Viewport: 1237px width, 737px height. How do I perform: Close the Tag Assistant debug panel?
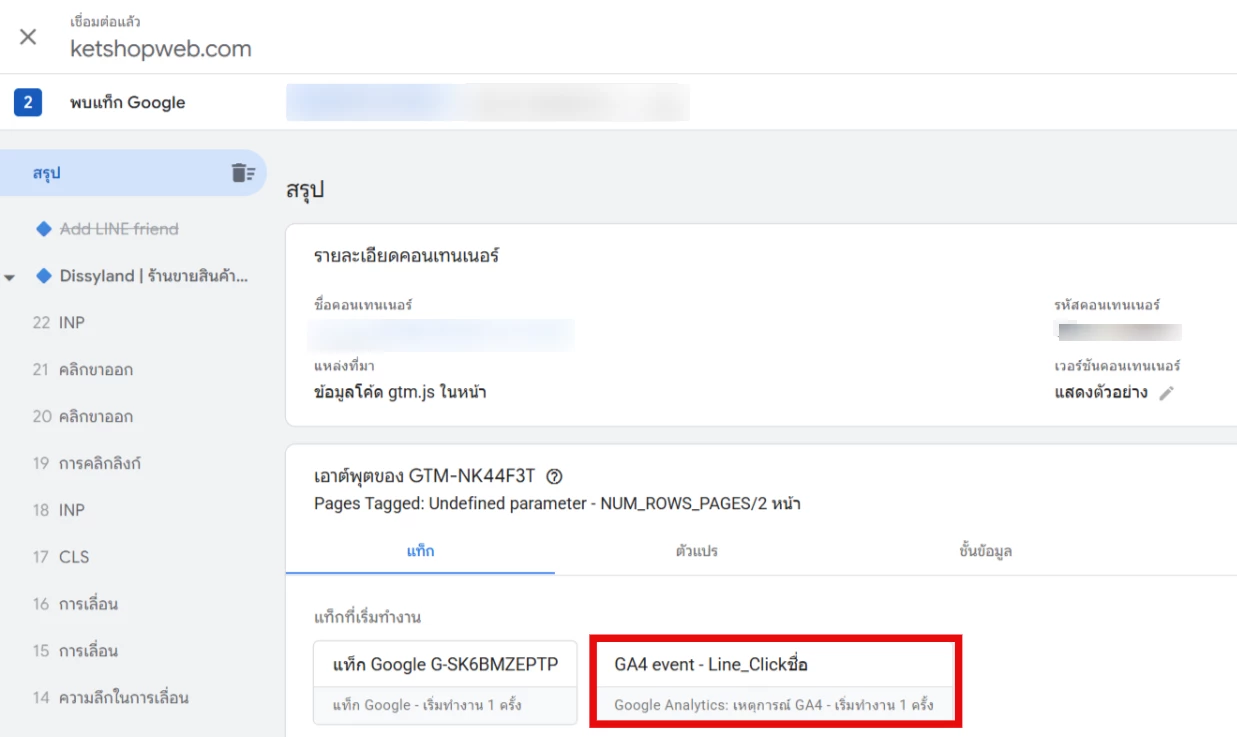point(28,37)
